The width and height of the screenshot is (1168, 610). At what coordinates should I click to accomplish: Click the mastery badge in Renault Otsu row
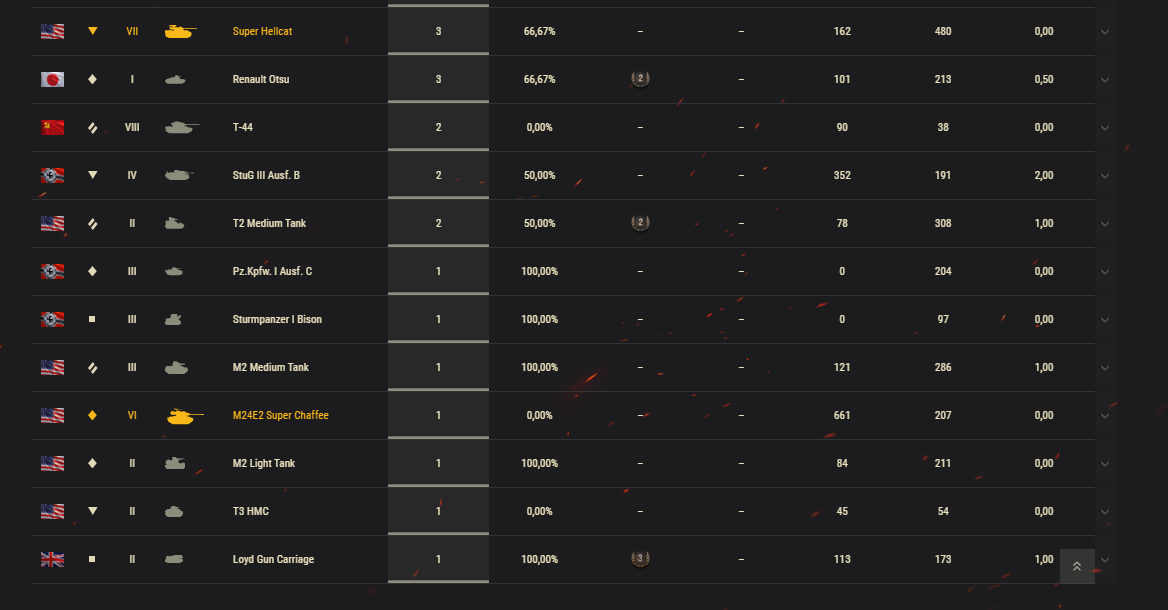click(640, 78)
